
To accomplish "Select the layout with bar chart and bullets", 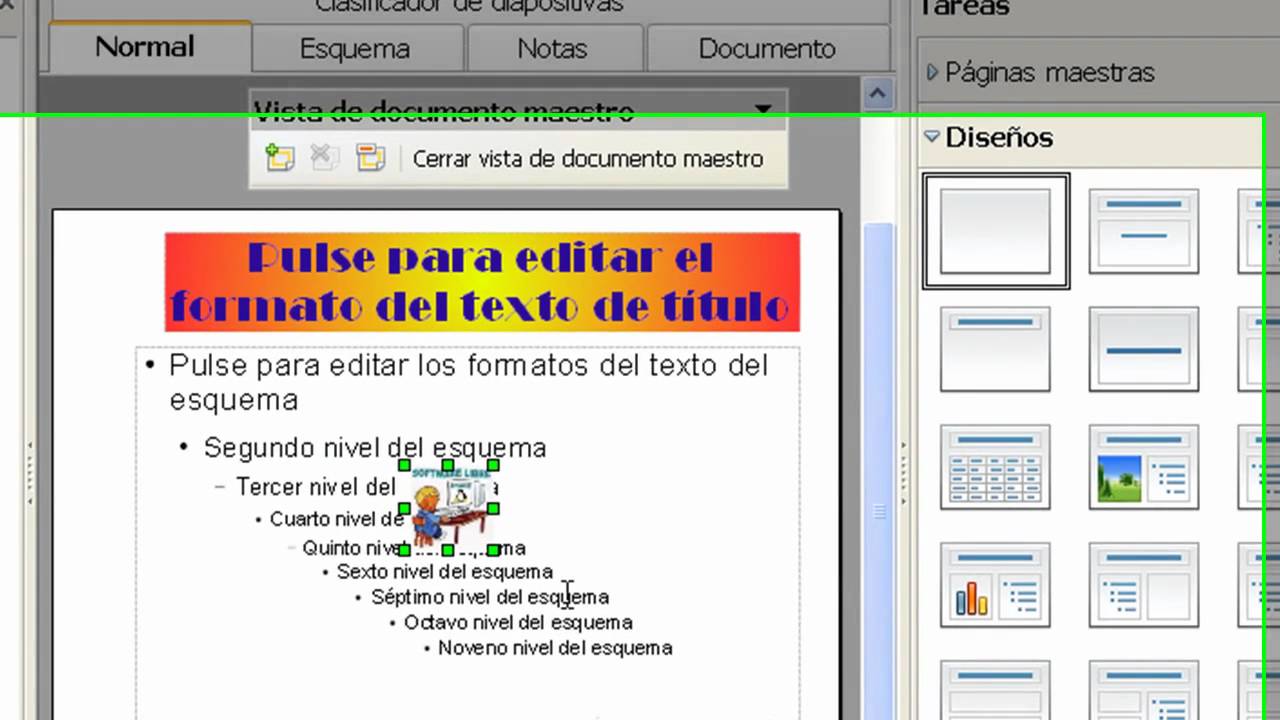I will [x=996, y=585].
